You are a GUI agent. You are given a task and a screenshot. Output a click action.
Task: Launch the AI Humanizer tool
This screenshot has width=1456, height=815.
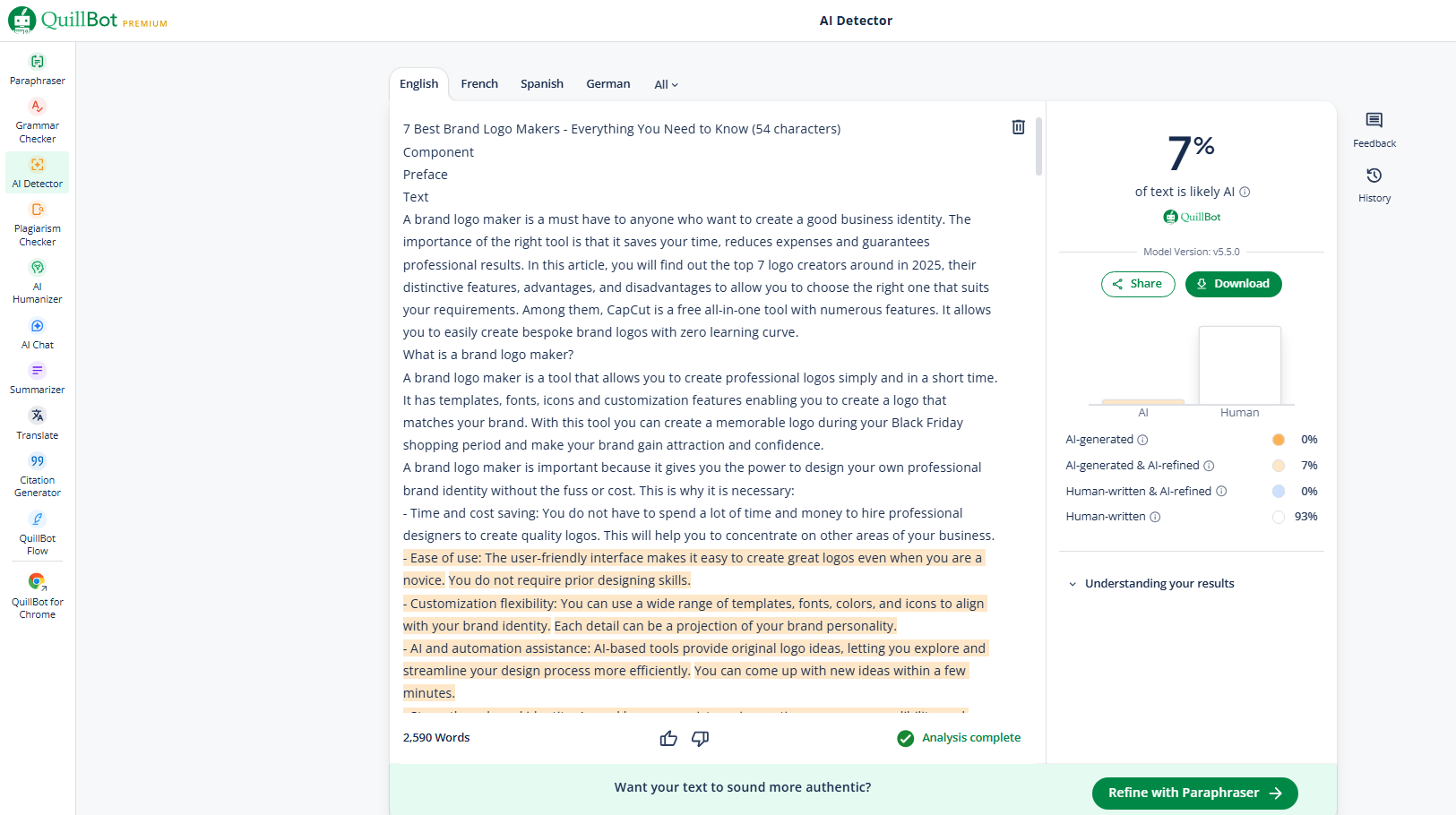tap(37, 281)
